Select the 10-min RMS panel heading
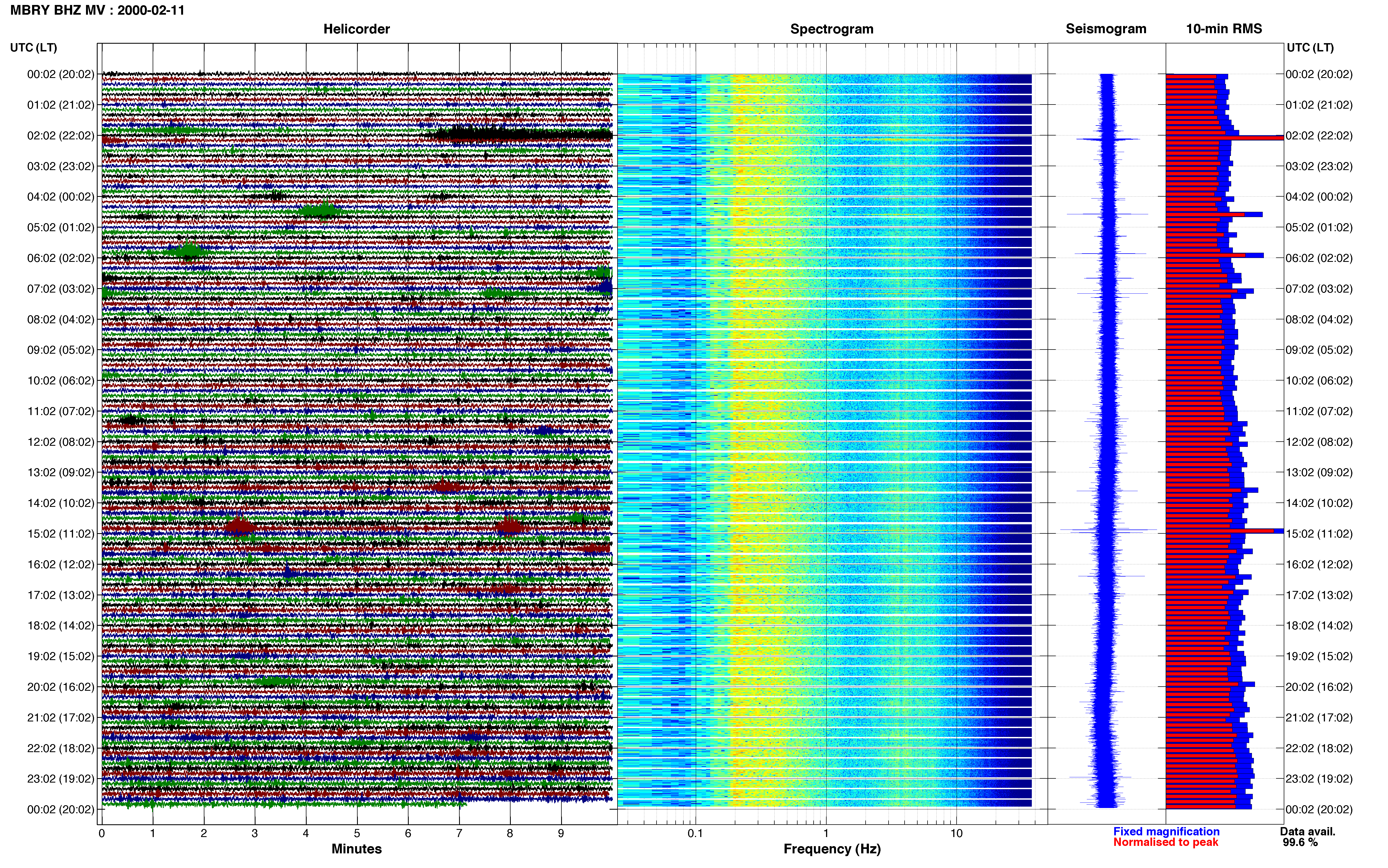 [x=1224, y=29]
